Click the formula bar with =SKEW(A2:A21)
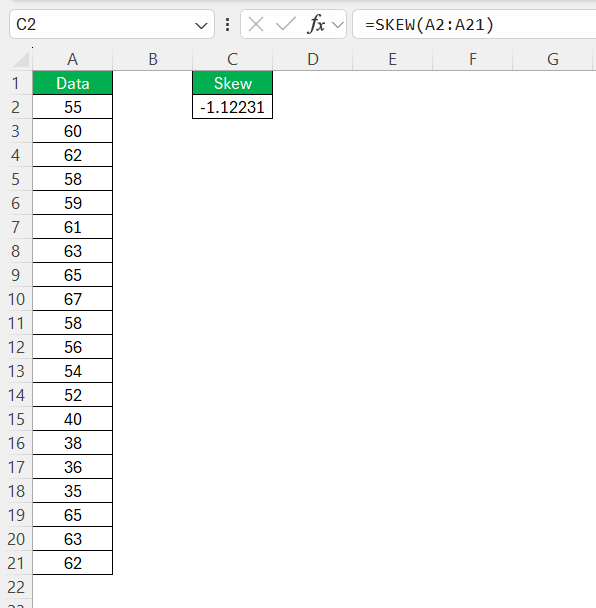This screenshot has height=608, width=596. point(474,24)
